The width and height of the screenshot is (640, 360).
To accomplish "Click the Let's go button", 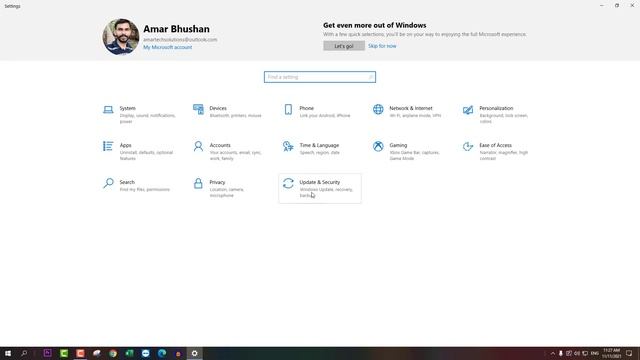I will pyautogui.click(x=344, y=46).
